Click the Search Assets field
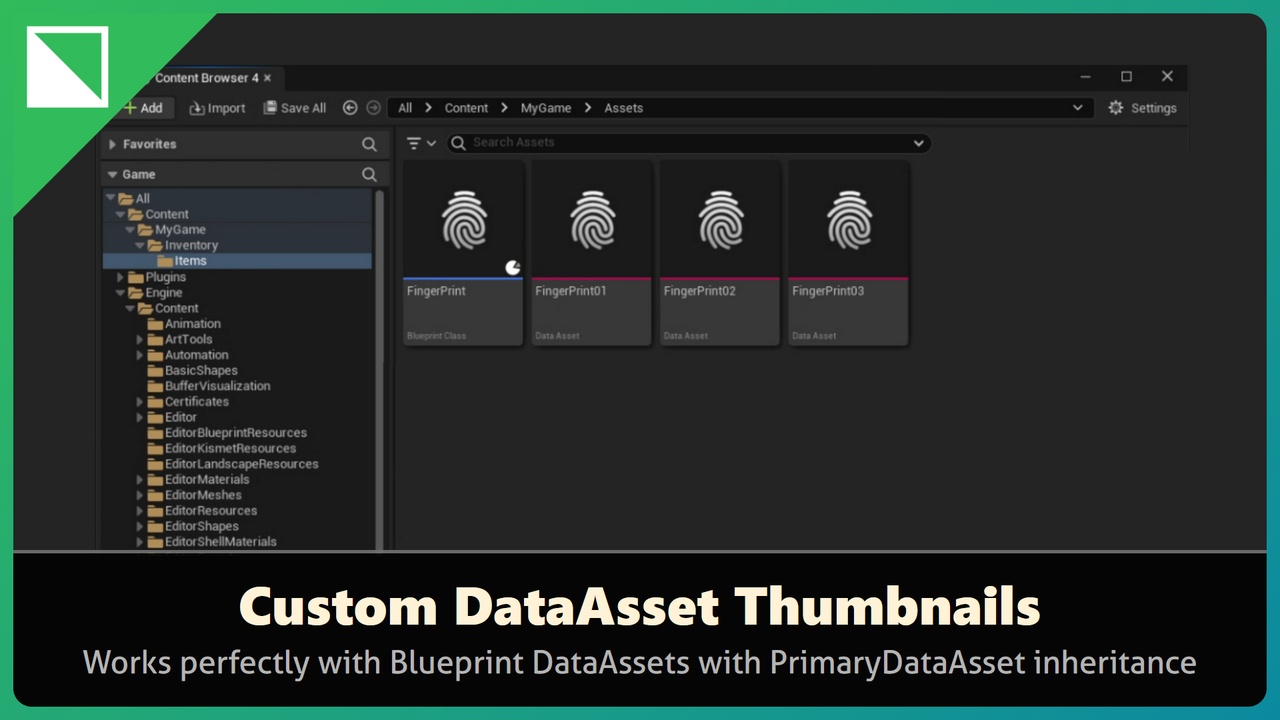The height and width of the screenshot is (720, 1280). click(x=688, y=143)
